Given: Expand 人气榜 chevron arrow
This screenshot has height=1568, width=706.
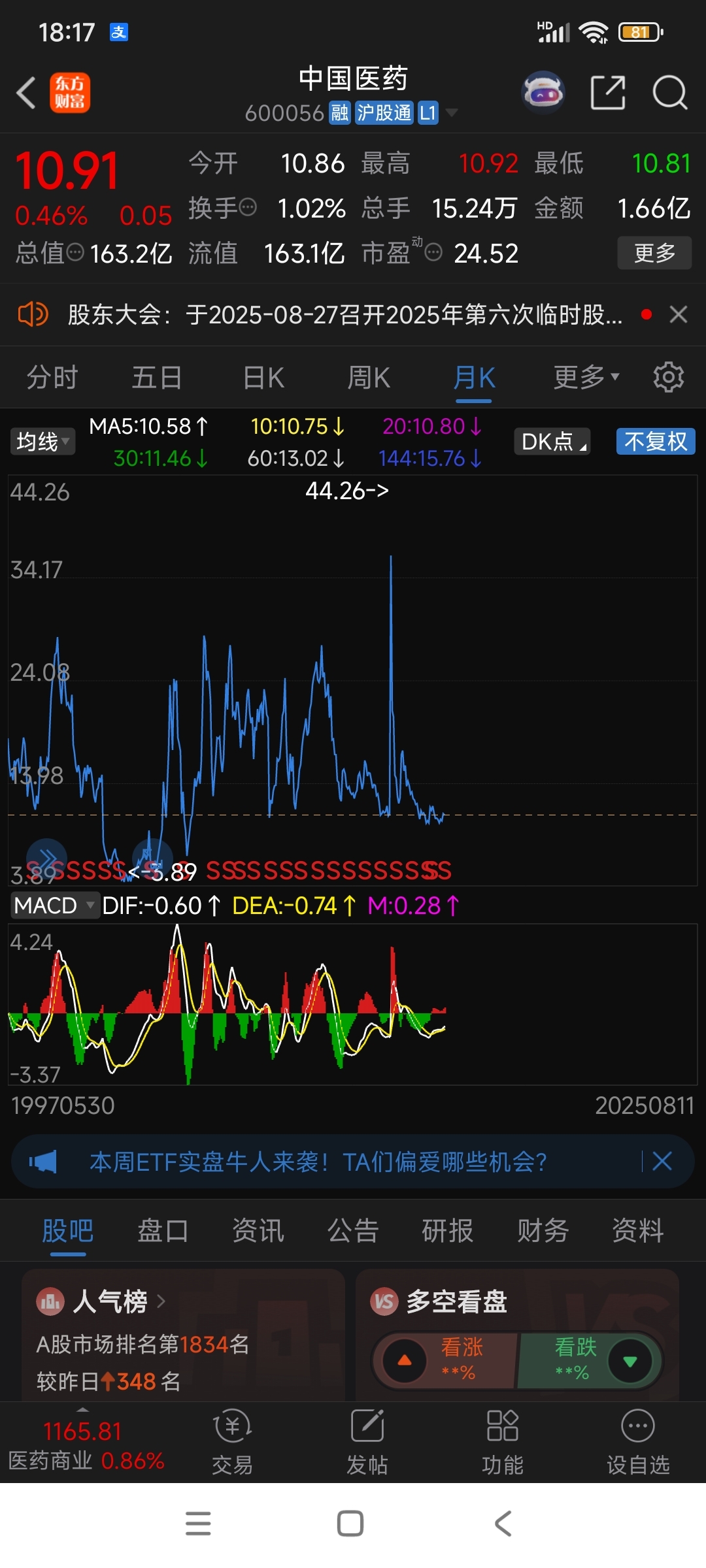Looking at the screenshot, I should coord(161,1301).
